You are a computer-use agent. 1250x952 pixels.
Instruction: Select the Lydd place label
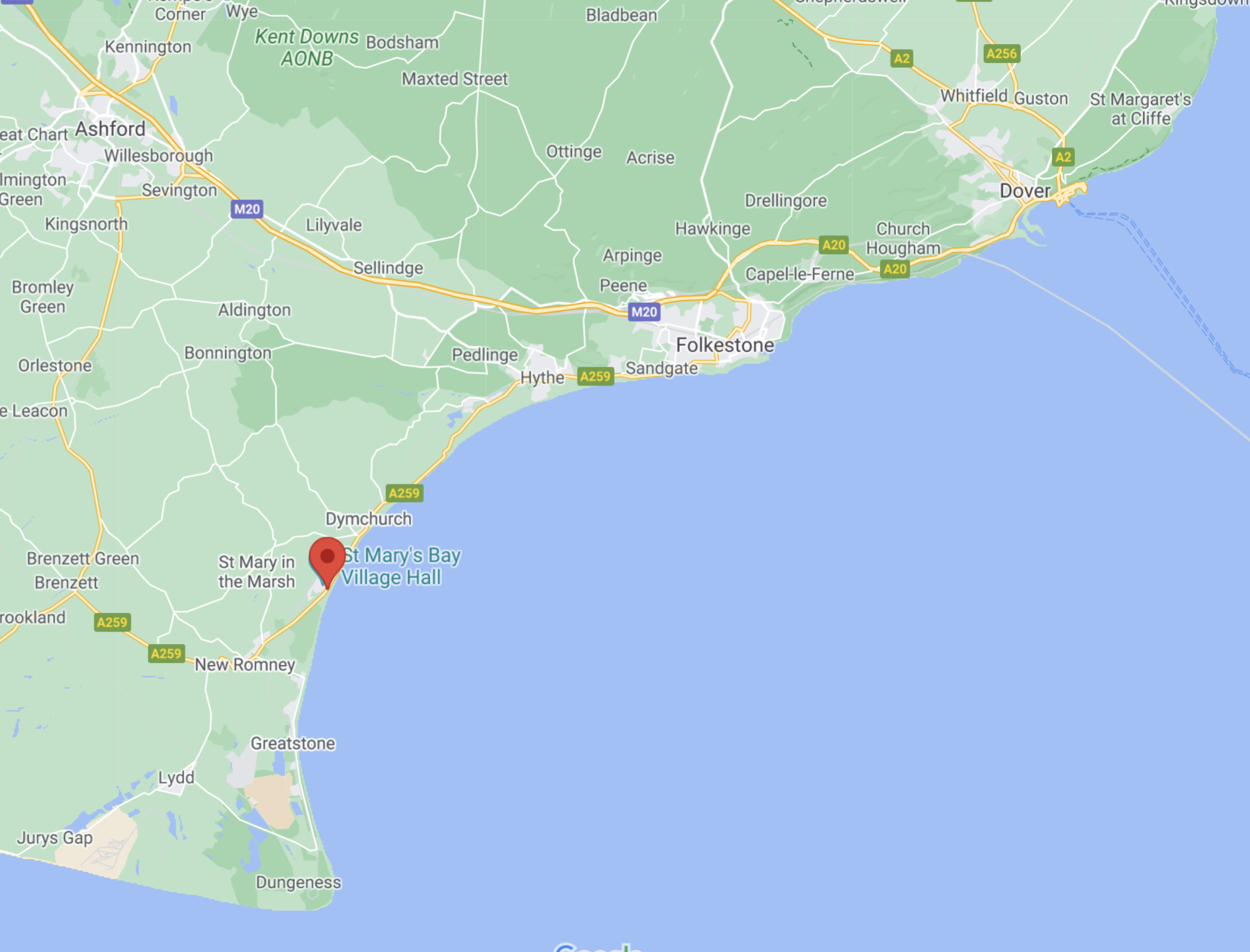point(176,777)
